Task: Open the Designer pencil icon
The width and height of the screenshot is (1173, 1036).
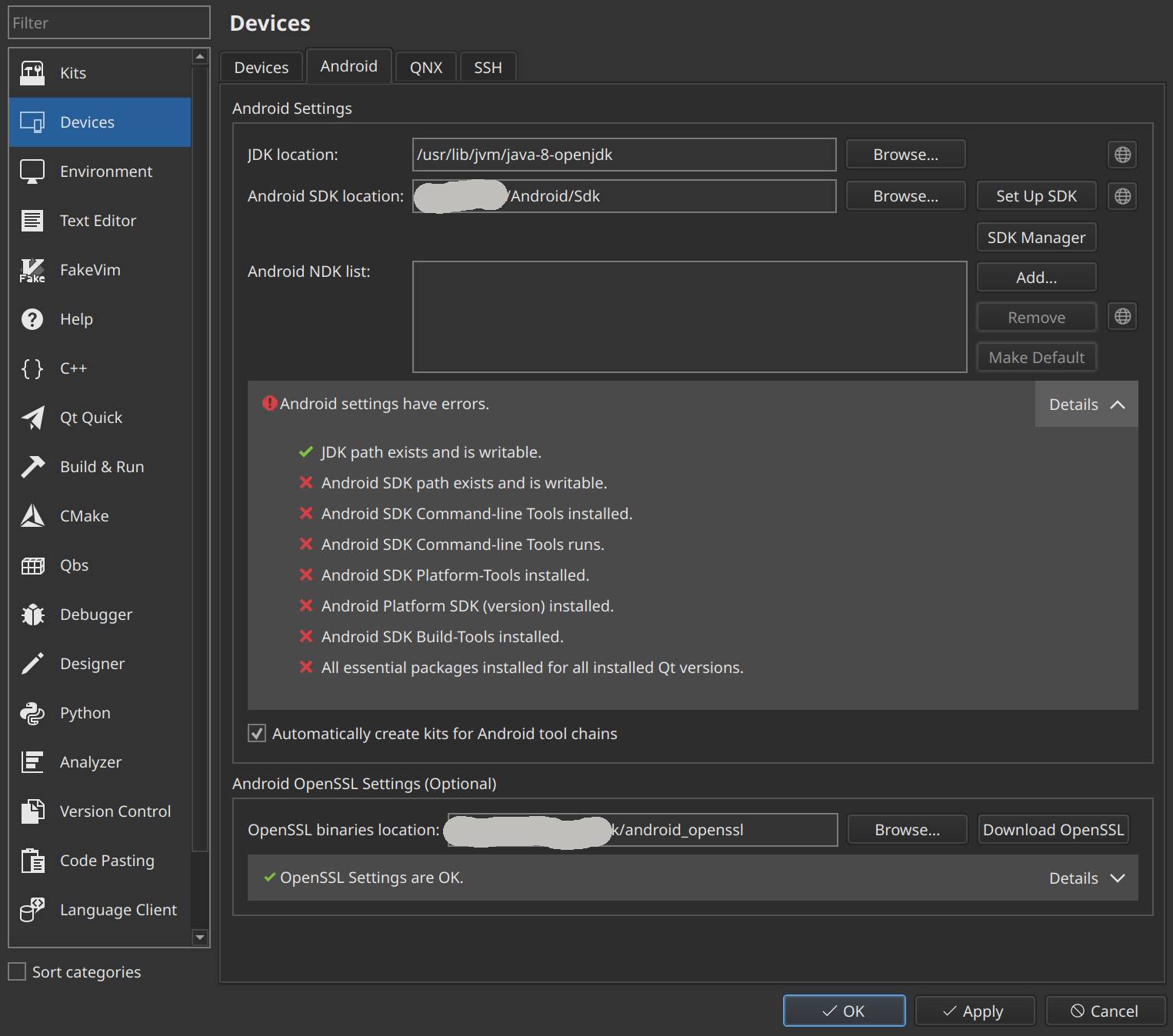Action: (32, 664)
